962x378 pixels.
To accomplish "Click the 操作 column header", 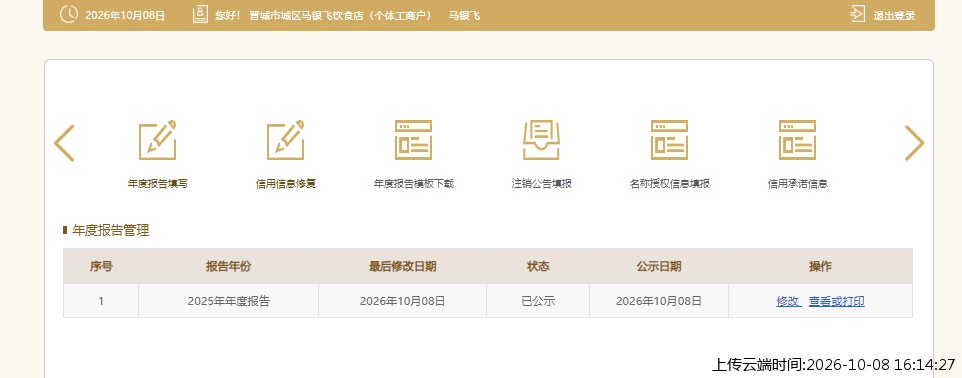I will tap(820, 266).
